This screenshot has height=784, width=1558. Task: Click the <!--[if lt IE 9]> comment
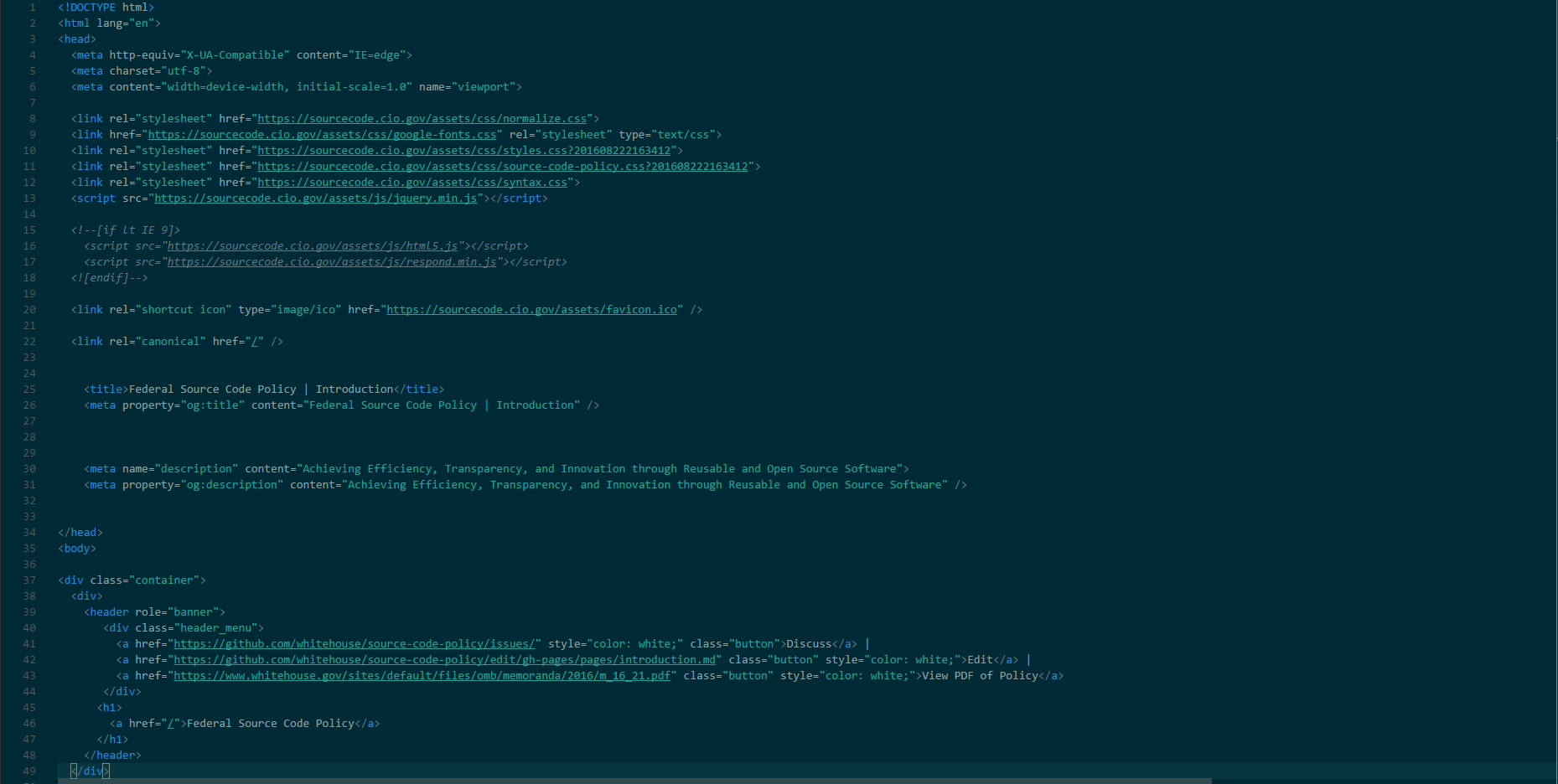(x=126, y=230)
